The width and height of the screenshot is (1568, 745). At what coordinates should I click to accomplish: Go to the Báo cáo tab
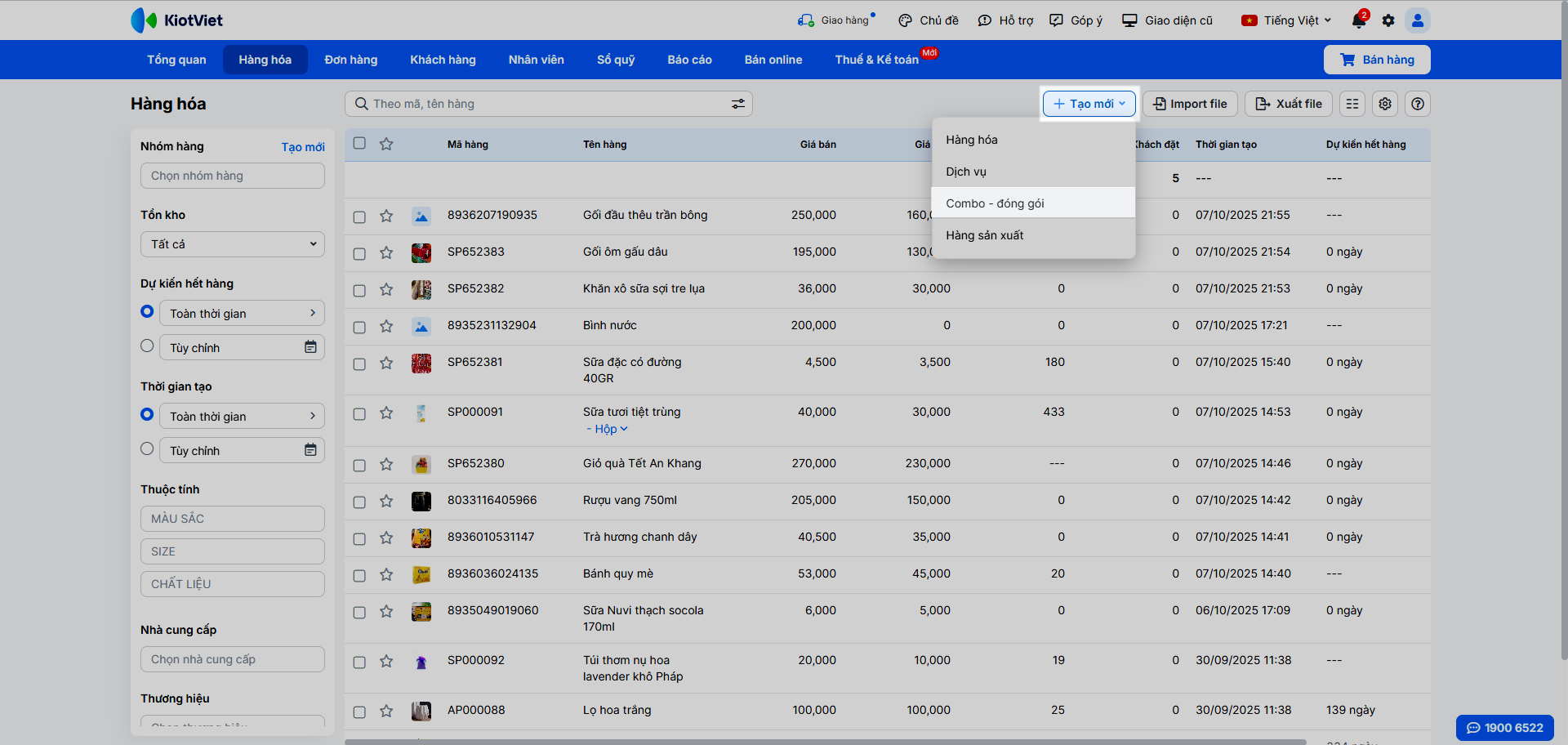pyautogui.click(x=689, y=60)
